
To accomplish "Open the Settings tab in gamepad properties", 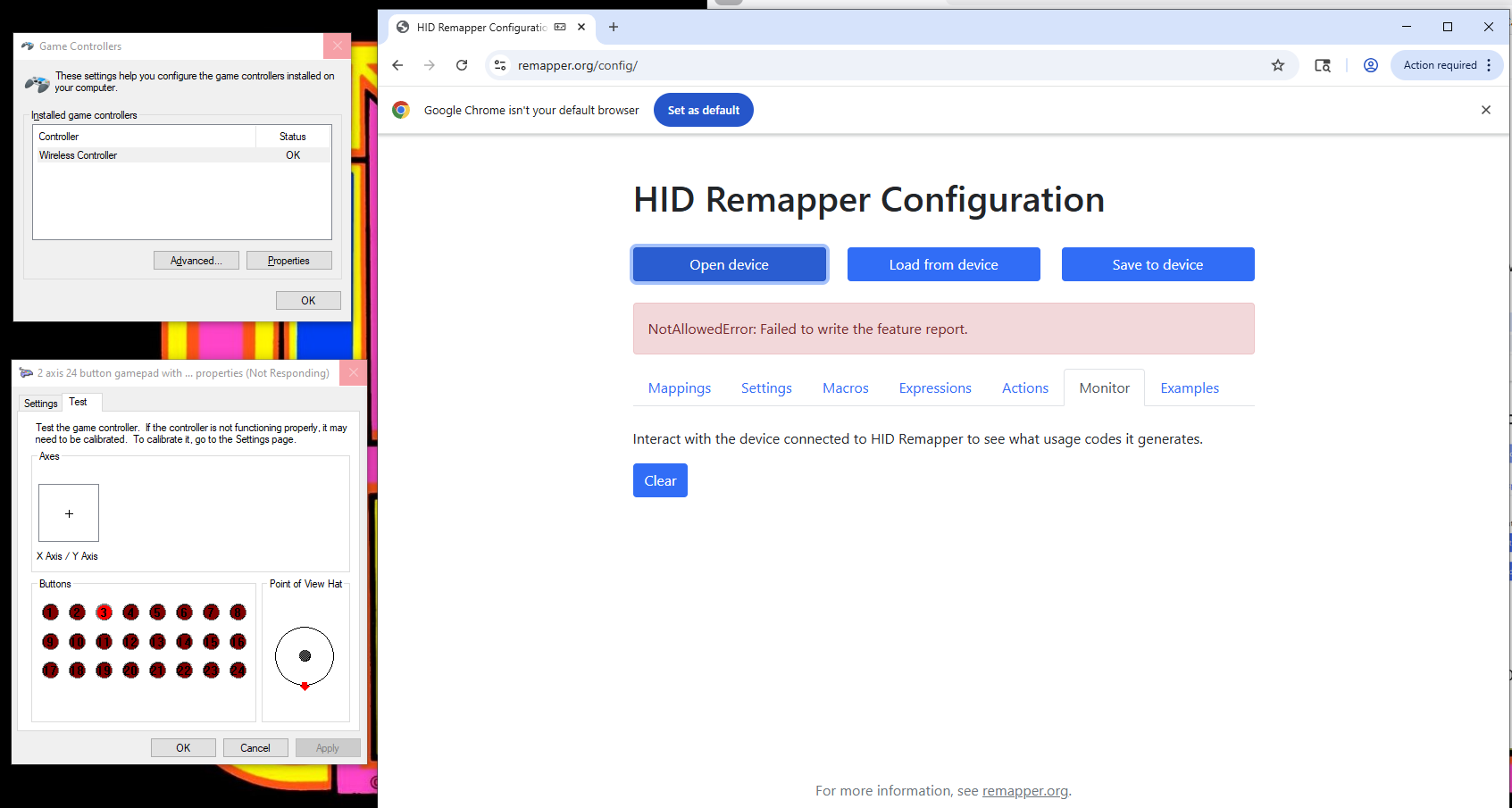I will (41, 404).
